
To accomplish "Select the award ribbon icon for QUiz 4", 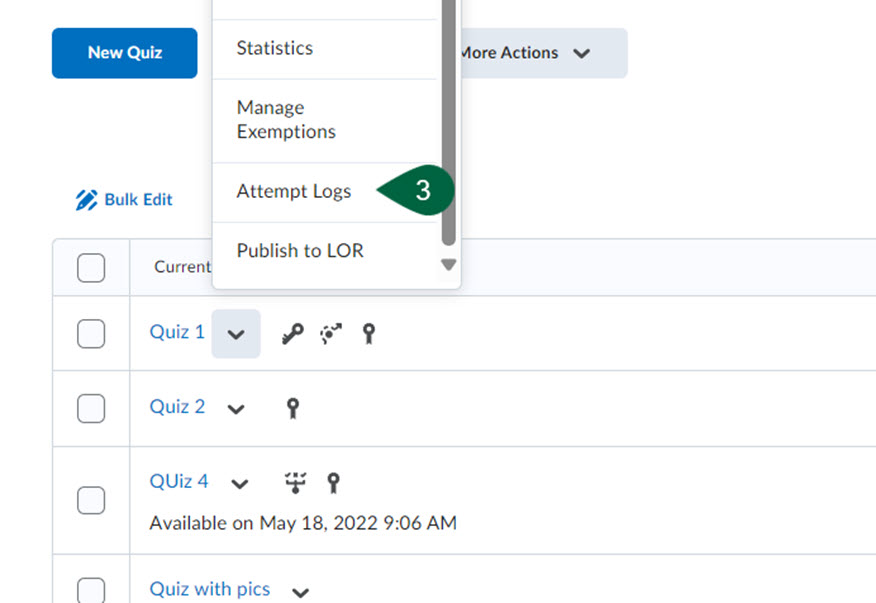I will [x=333, y=482].
